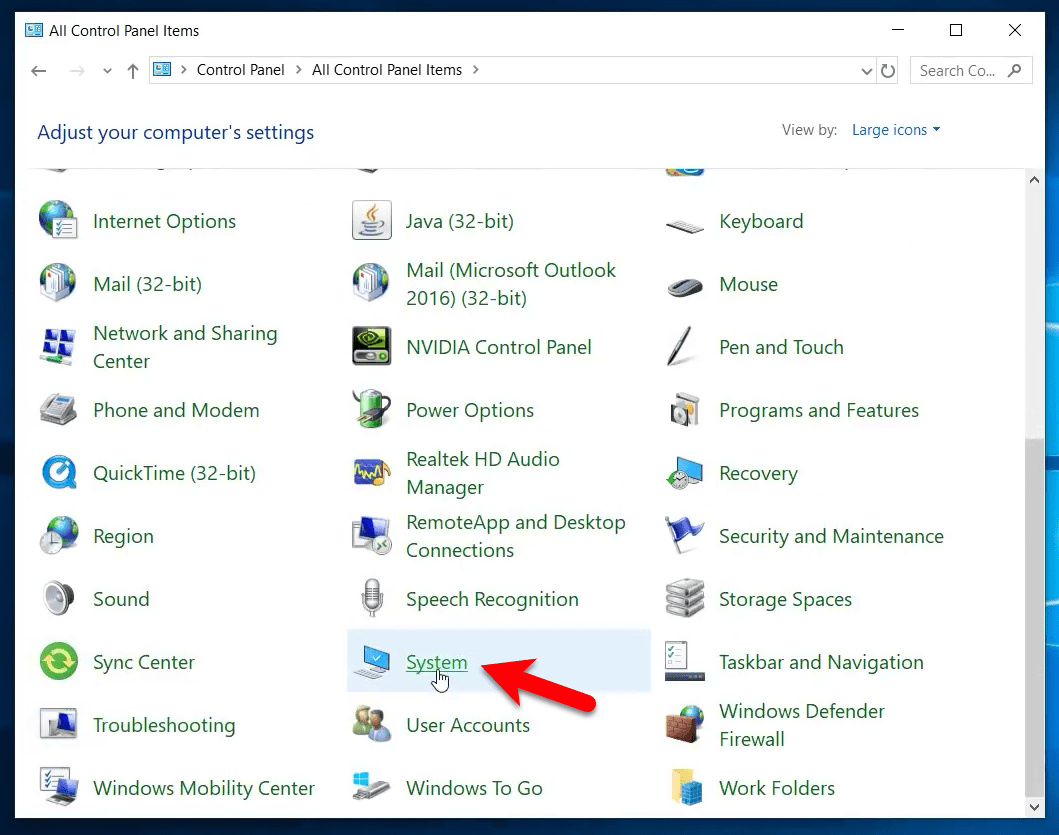
Task: Navigate up one level with Up arrow
Action: (x=133, y=71)
